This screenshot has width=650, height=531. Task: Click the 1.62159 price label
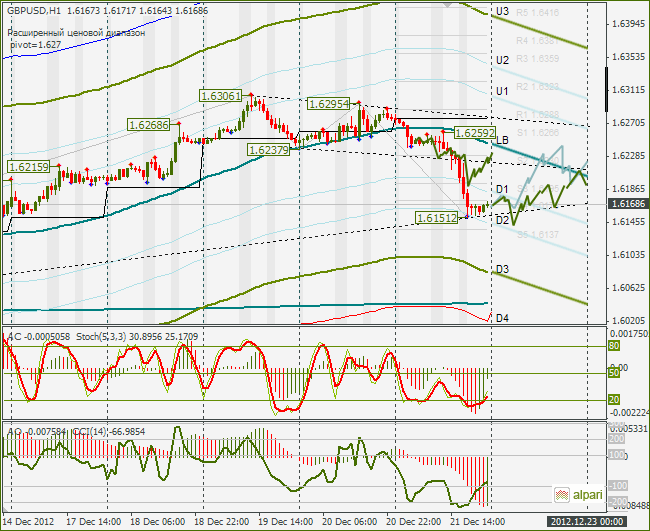pyautogui.click(x=28, y=167)
